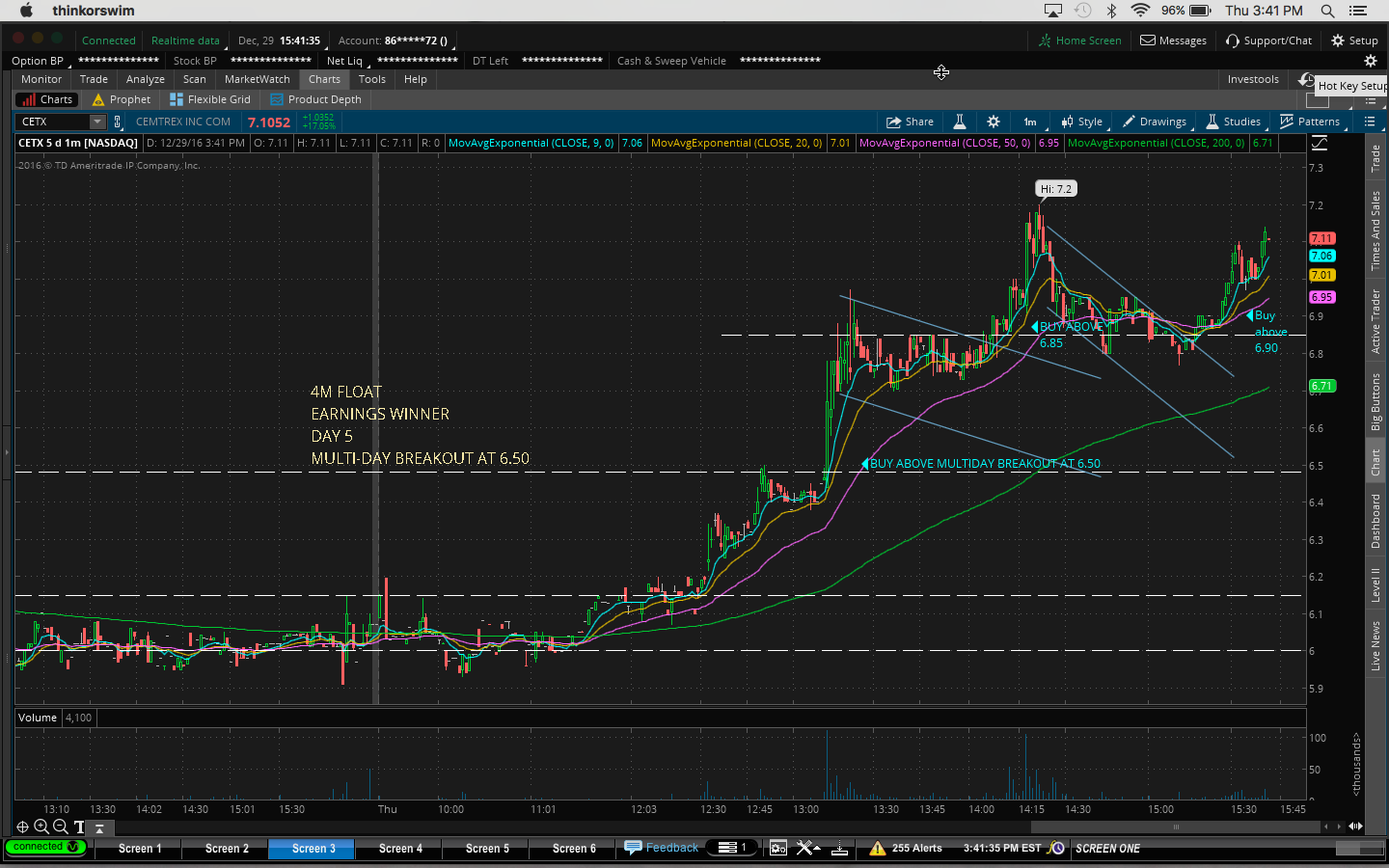Image resolution: width=1389 pixels, height=868 pixels.
Task: Select the text drawing tool icon
Action: pos(79,827)
